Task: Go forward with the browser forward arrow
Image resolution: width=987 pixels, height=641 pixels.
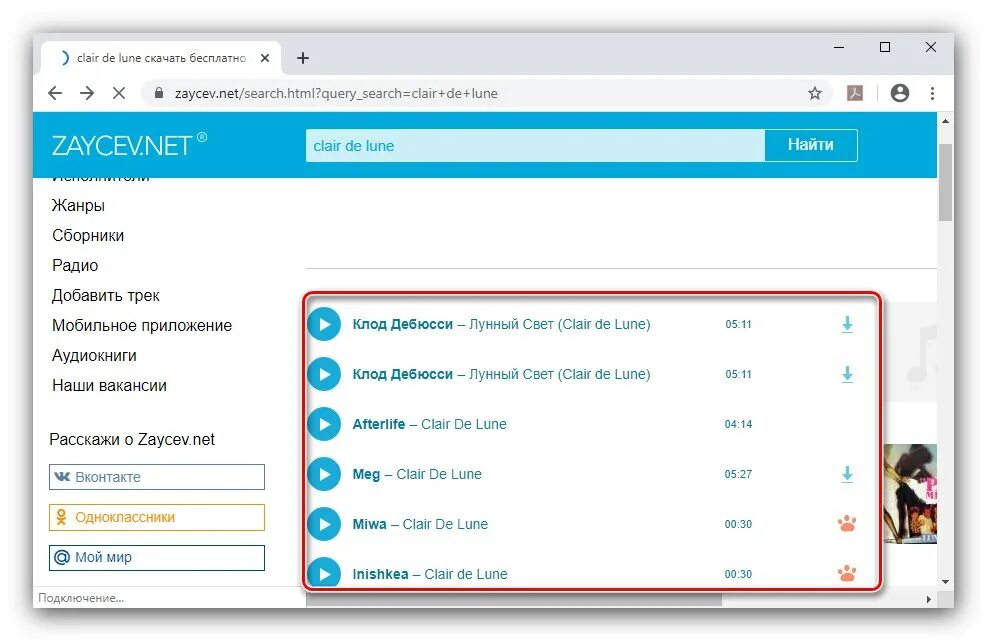Action: coord(87,93)
